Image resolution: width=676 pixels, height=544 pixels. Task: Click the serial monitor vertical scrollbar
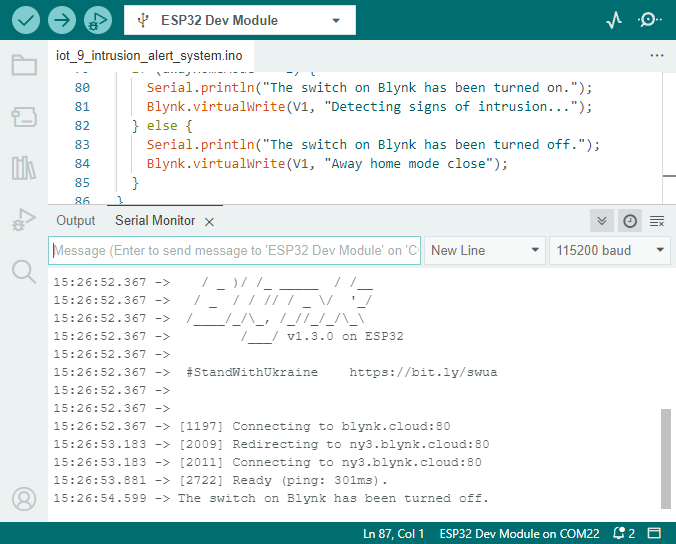pos(666,459)
